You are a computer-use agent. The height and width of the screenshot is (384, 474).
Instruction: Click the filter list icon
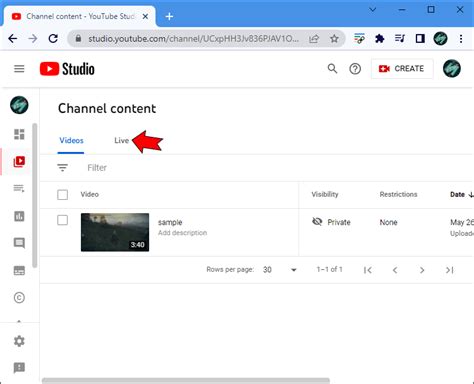63,168
